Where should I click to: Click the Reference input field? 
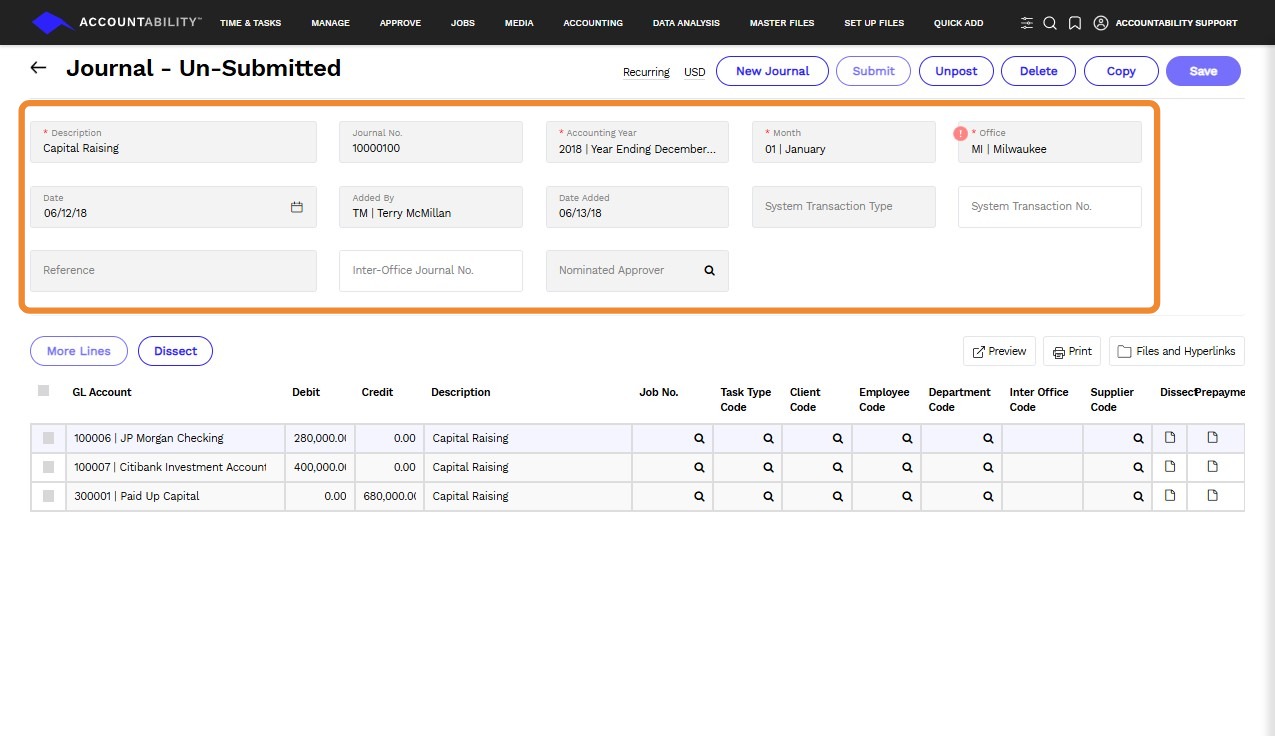point(173,270)
